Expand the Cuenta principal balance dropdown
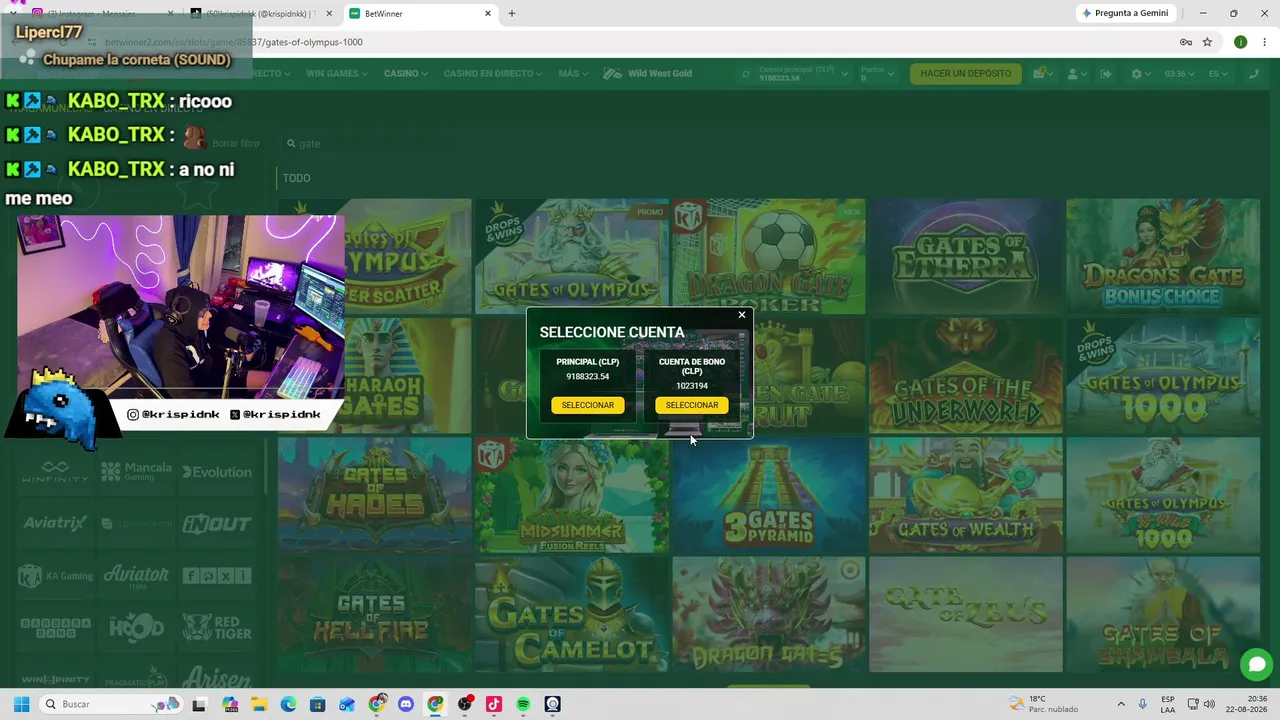Screen dimensions: 1280x720 (x=845, y=74)
